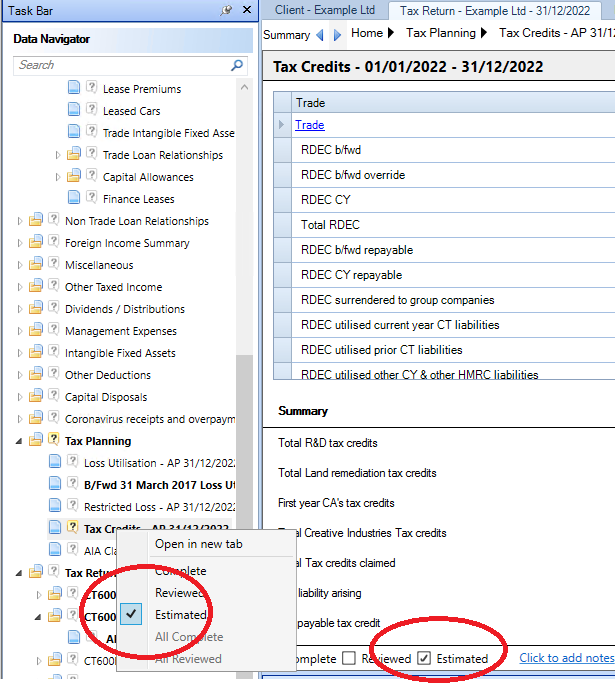Click the Task Bar pin icon
Image resolution: width=615 pixels, height=687 pixels.
tap(226, 10)
